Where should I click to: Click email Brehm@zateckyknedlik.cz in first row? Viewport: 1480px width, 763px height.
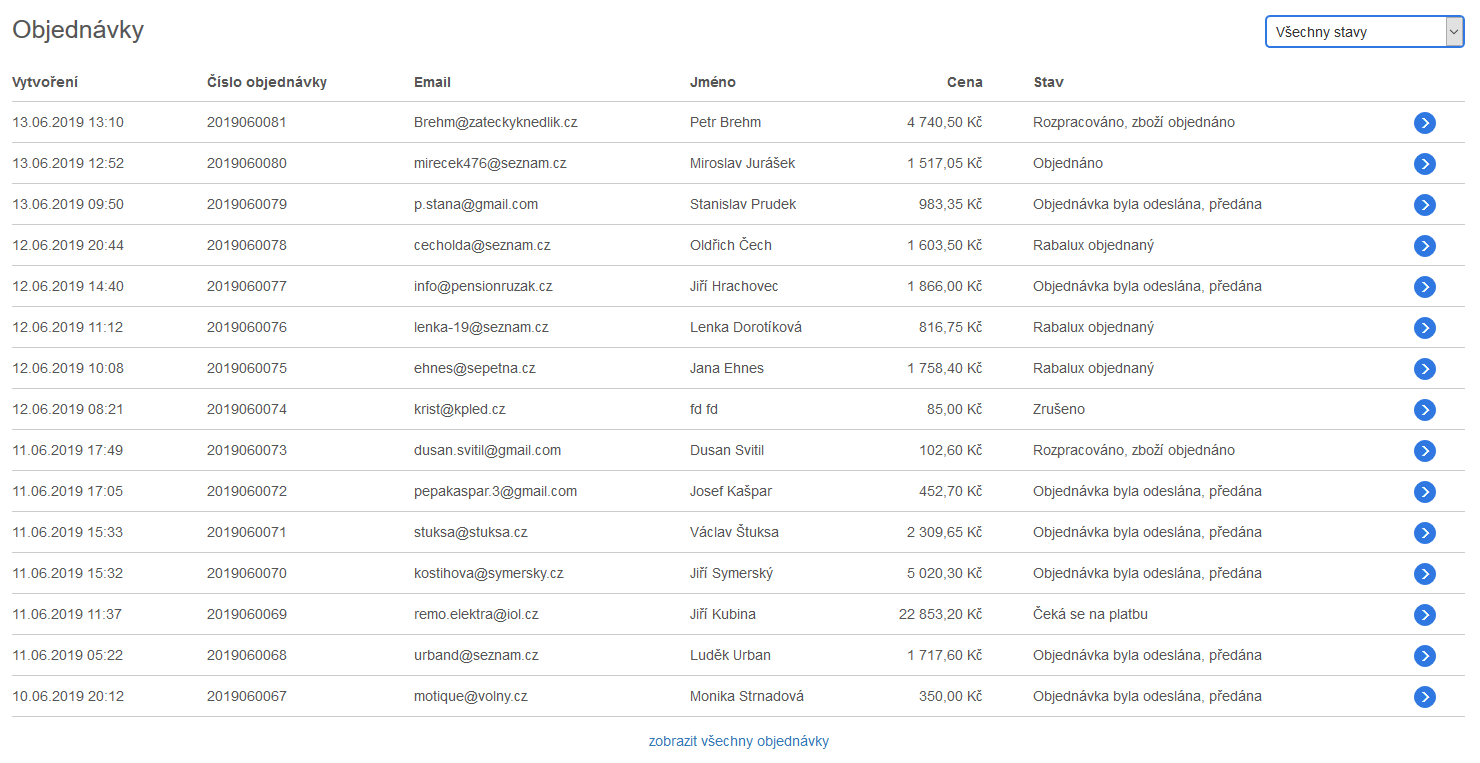pyautogui.click(x=495, y=122)
